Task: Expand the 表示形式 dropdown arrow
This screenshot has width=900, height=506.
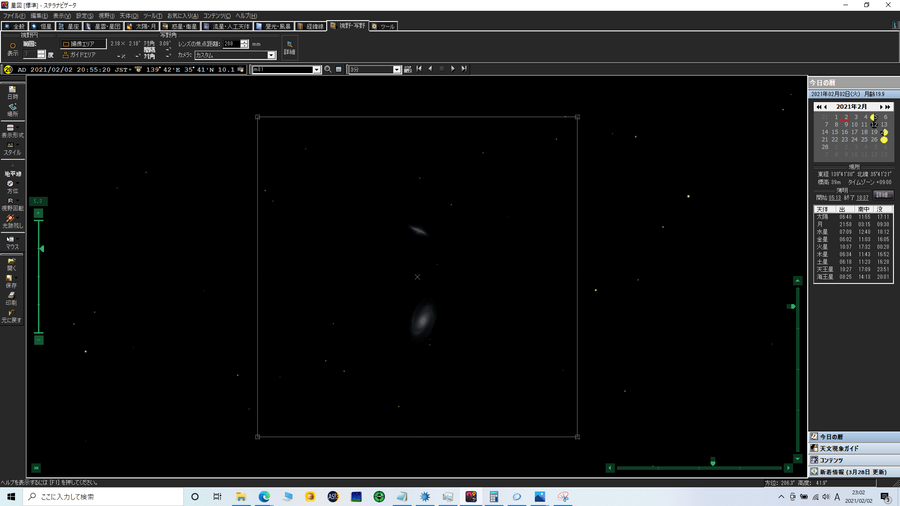Action: tap(19, 127)
